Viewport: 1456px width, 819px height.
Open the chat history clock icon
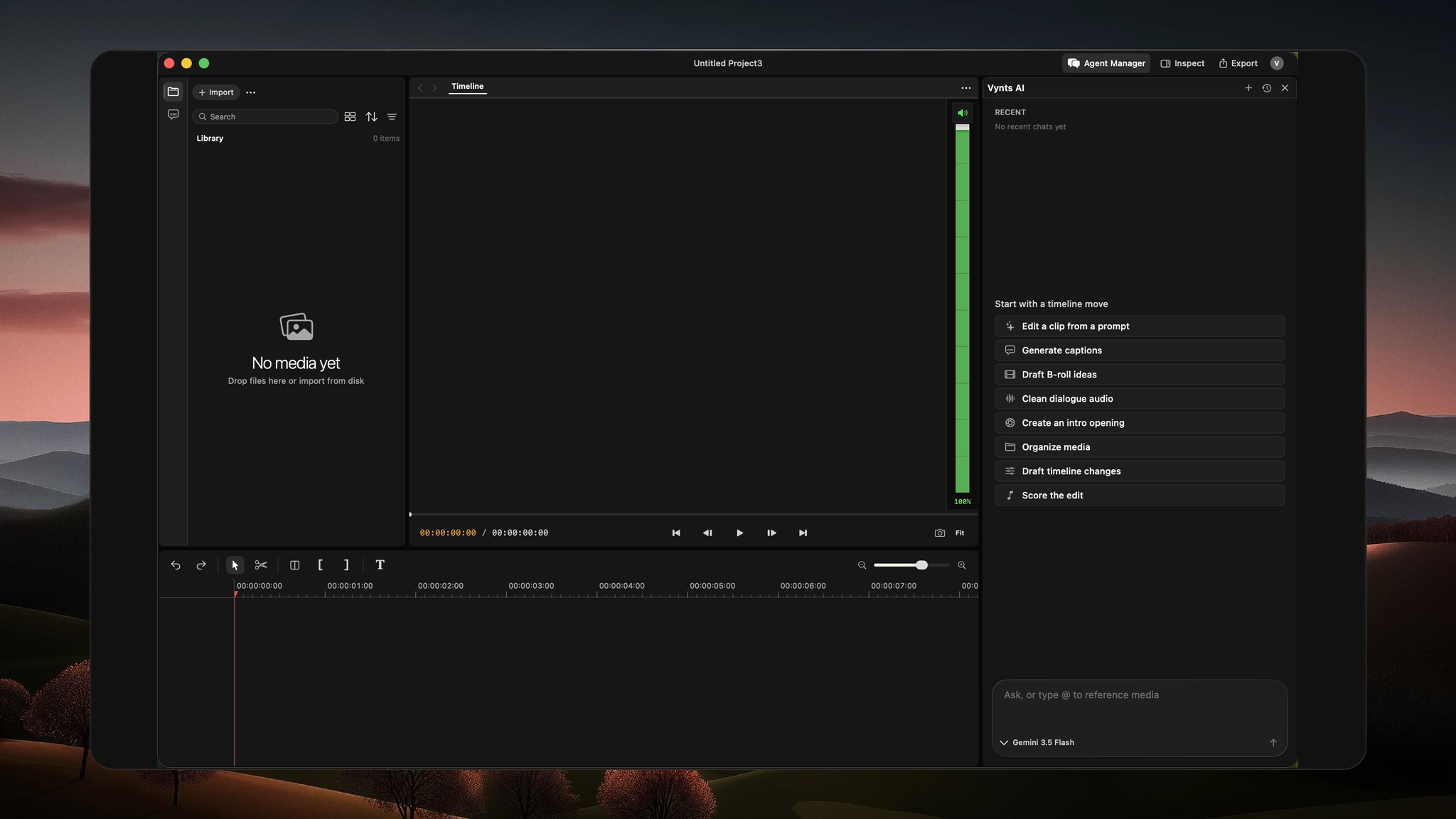[1266, 88]
